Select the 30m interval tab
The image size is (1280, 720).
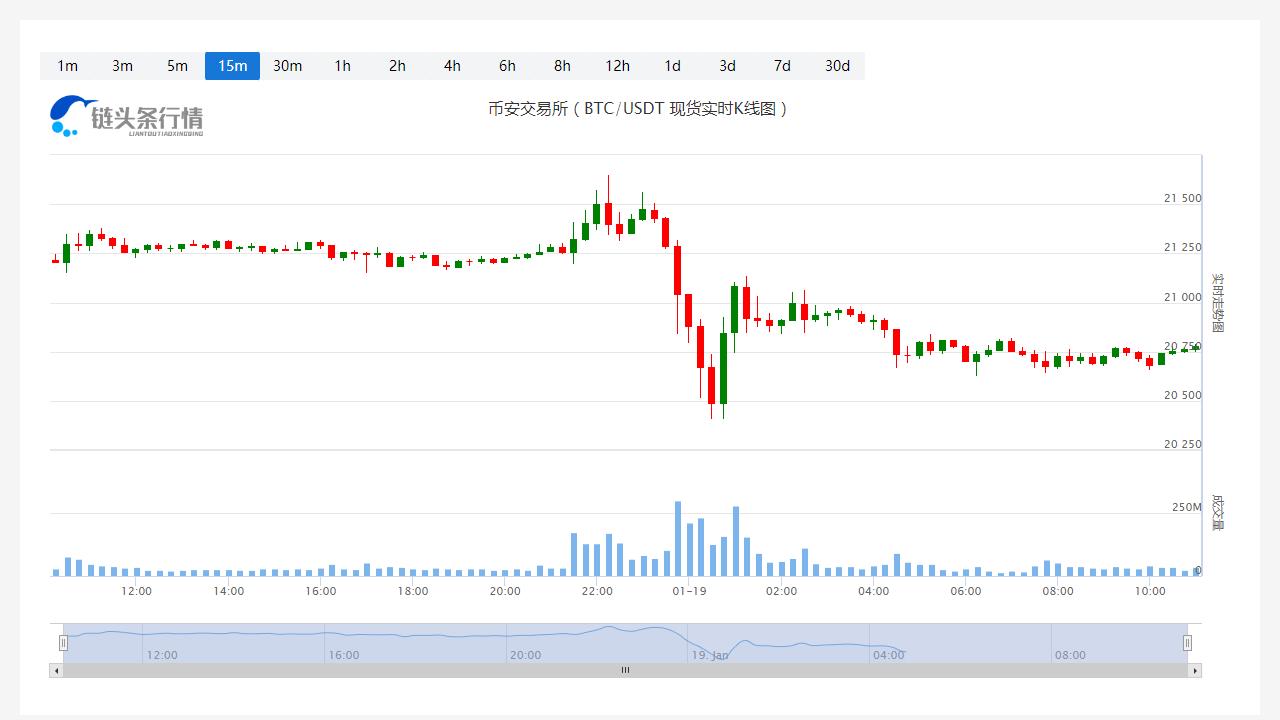pos(287,66)
